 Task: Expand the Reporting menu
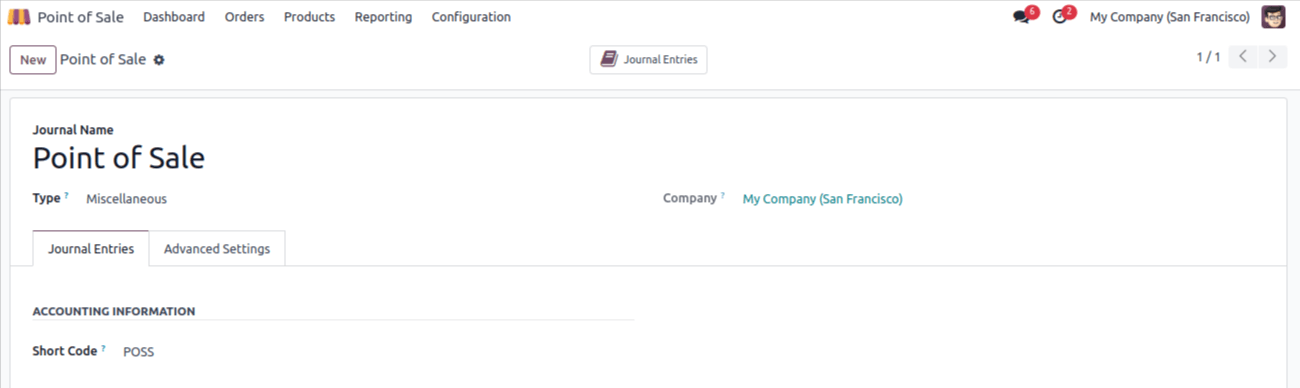[x=383, y=17]
